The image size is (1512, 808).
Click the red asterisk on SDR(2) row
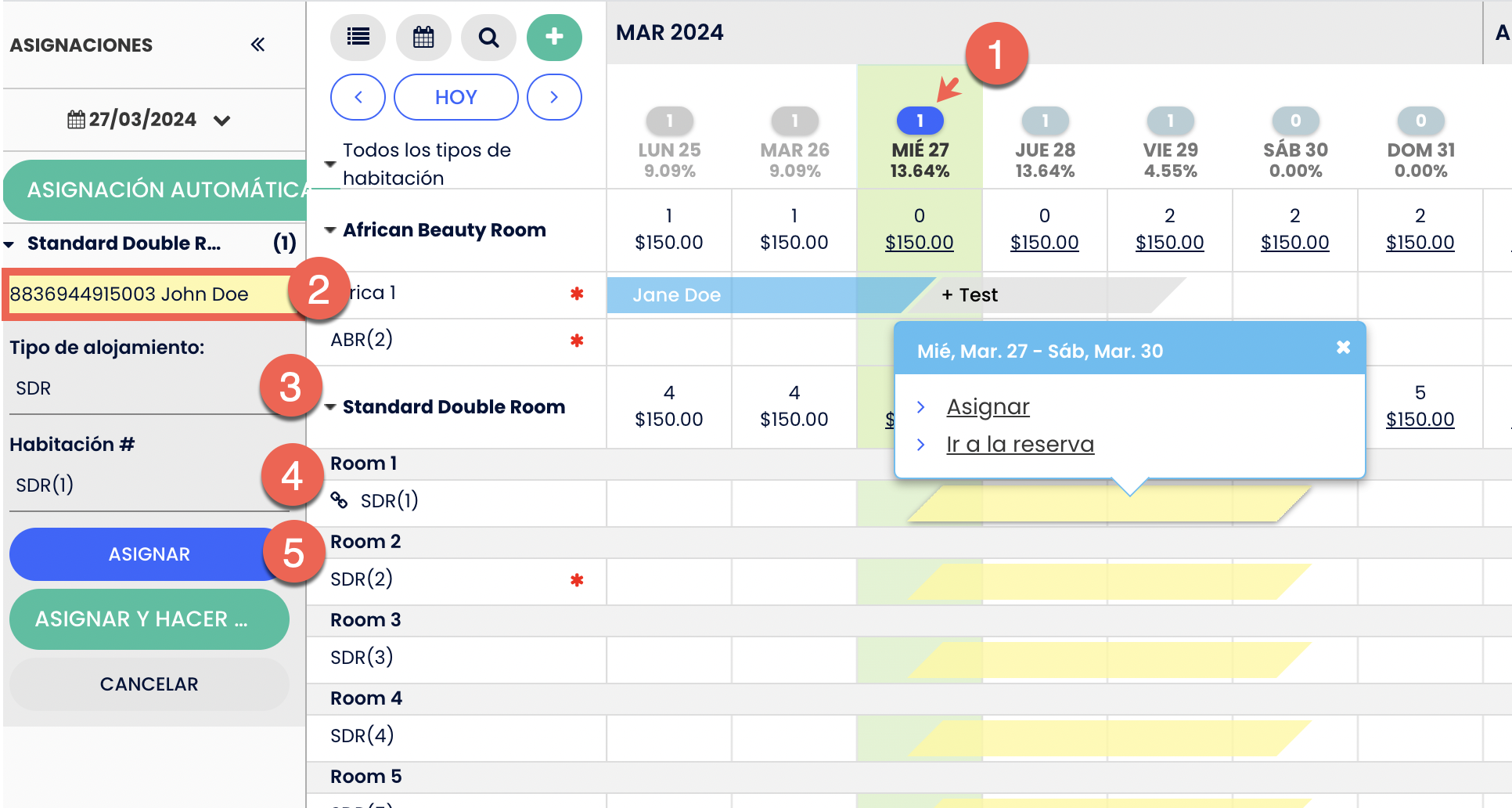(x=577, y=580)
